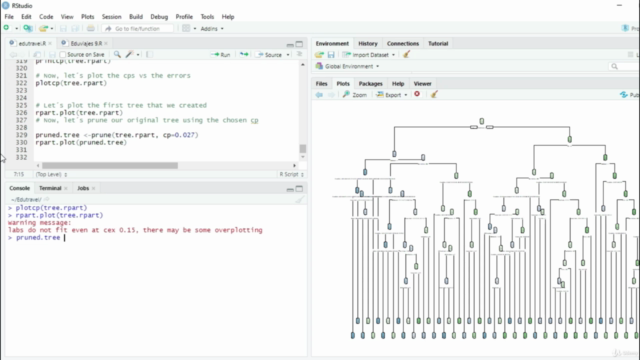
Task: Save the edutravel.R script from the editor toolbar
Action: (52, 54)
